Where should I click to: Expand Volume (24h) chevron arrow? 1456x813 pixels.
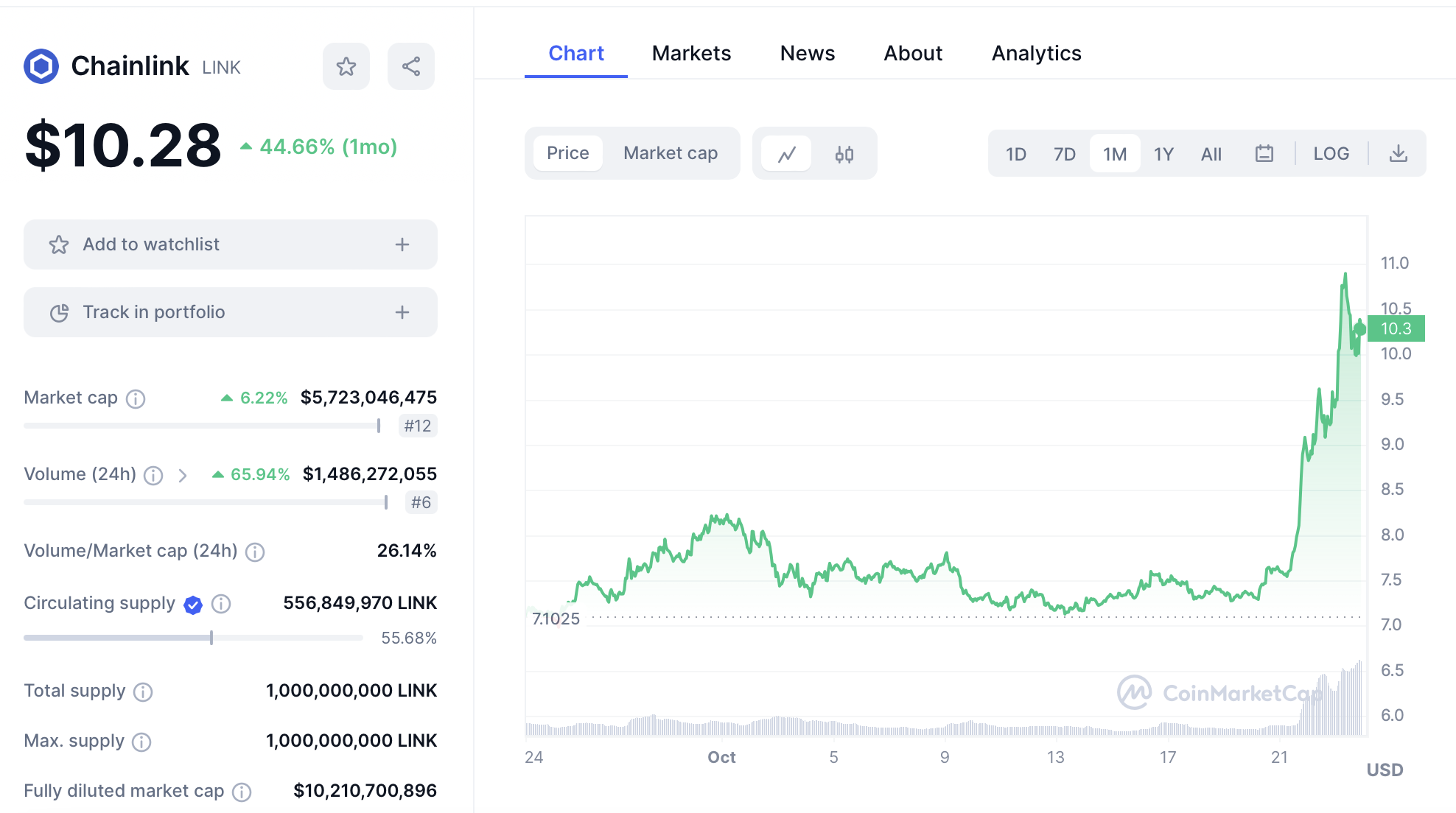point(183,476)
